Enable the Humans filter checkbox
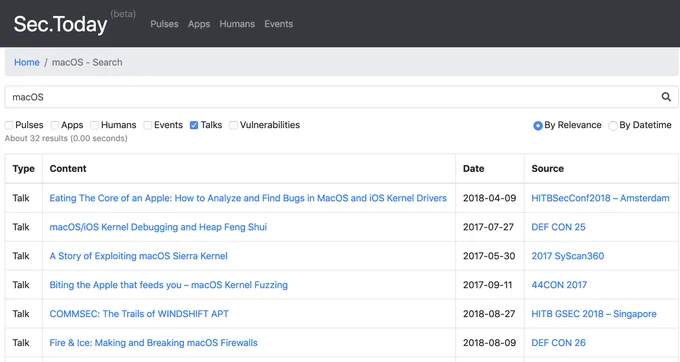Viewport: 680px width, 362px height. coord(95,125)
